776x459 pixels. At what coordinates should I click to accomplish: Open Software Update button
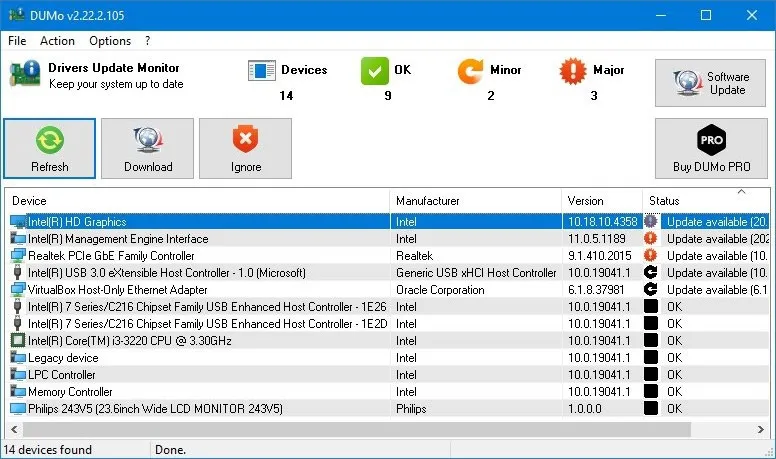click(x=710, y=83)
